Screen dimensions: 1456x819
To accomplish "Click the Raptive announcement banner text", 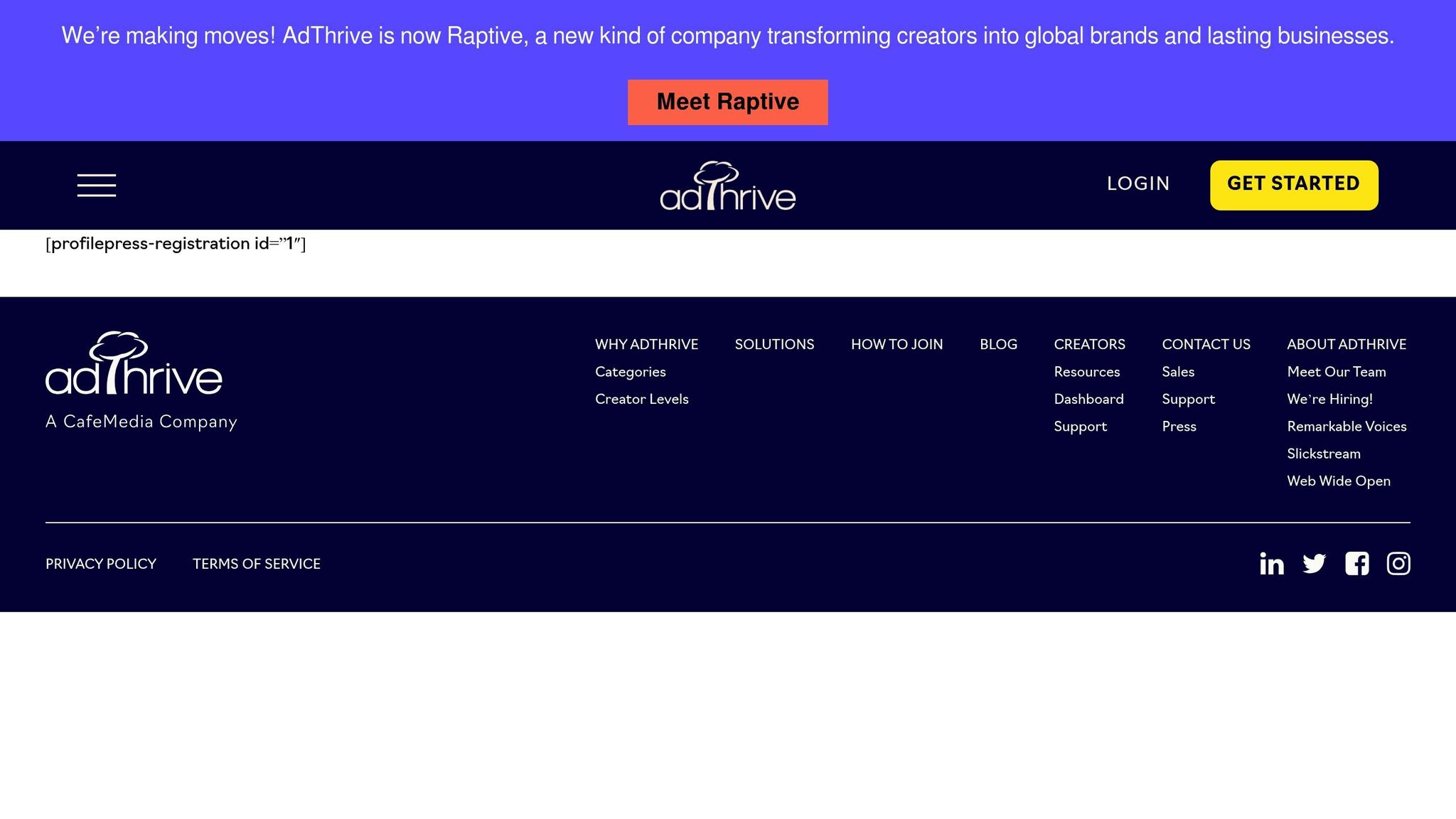I will 727,36.
